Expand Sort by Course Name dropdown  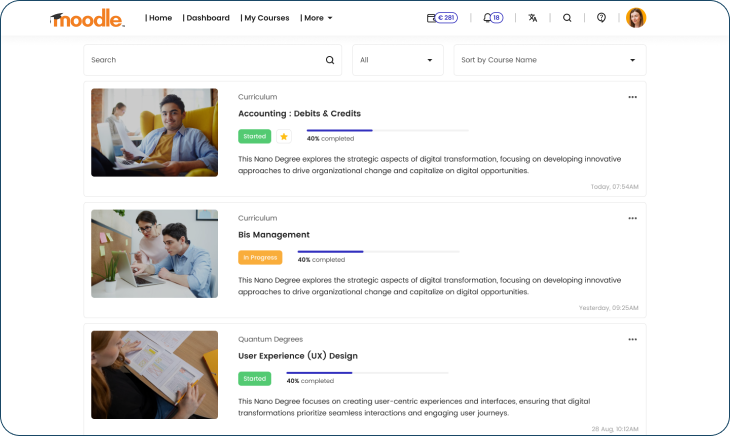[x=550, y=60]
